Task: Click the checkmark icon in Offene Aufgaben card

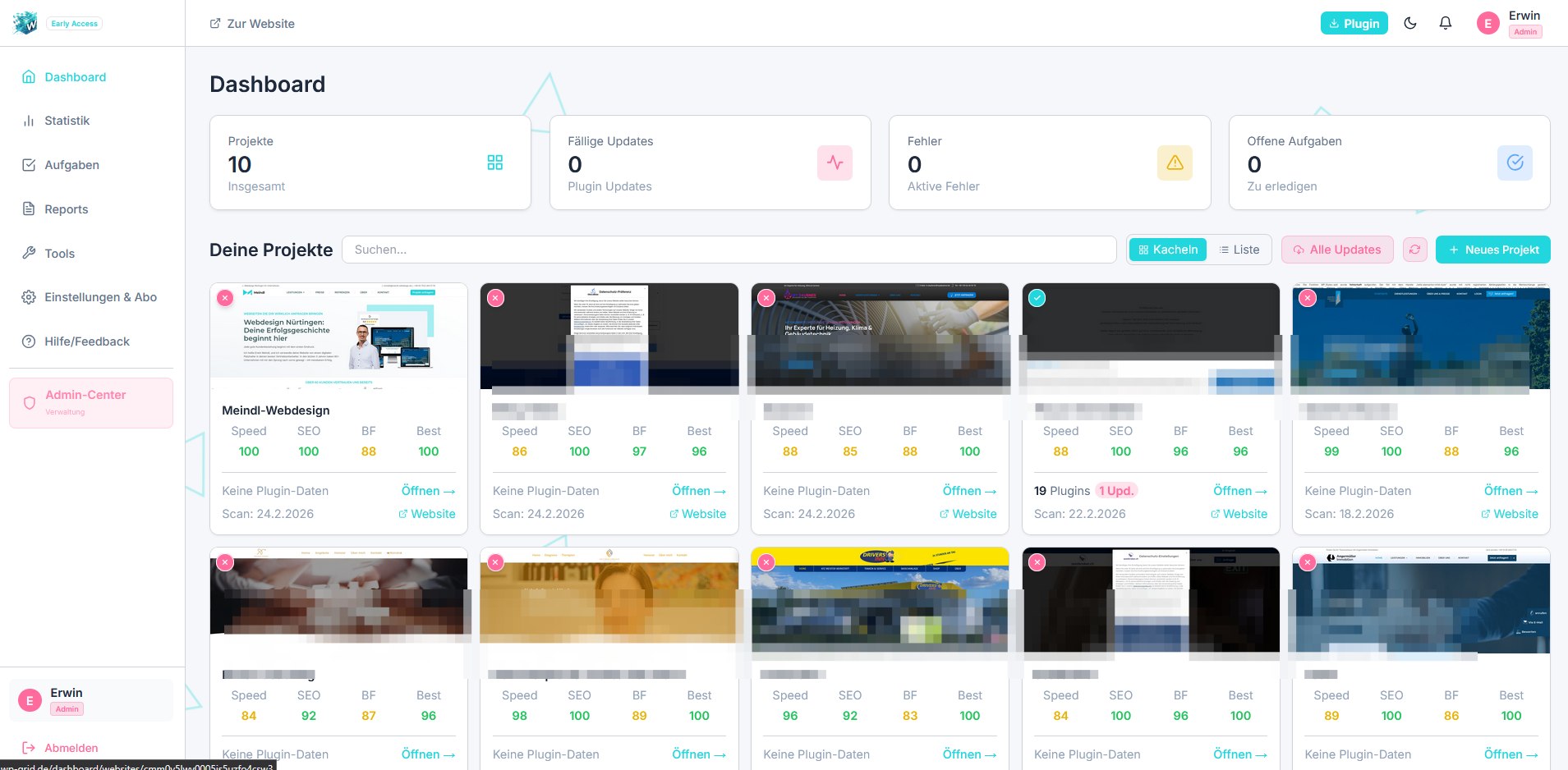Action: pyautogui.click(x=1515, y=163)
